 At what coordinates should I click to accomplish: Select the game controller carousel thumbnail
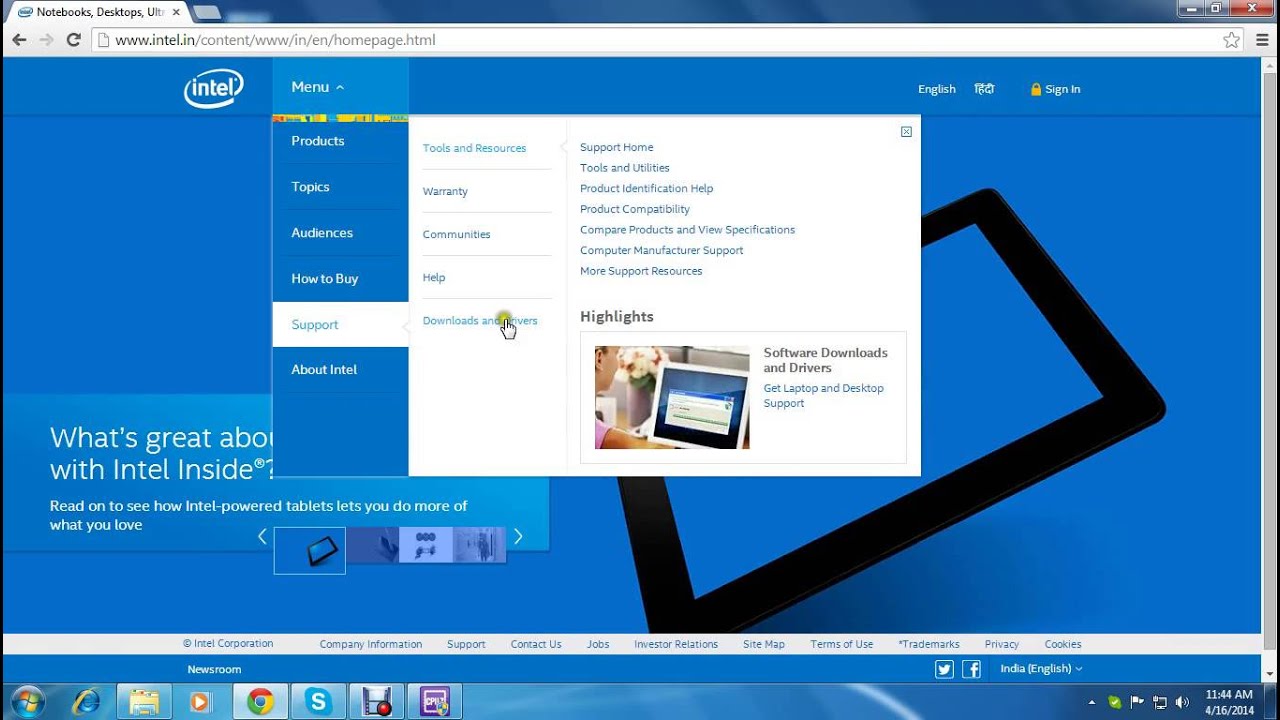(426, 545)
